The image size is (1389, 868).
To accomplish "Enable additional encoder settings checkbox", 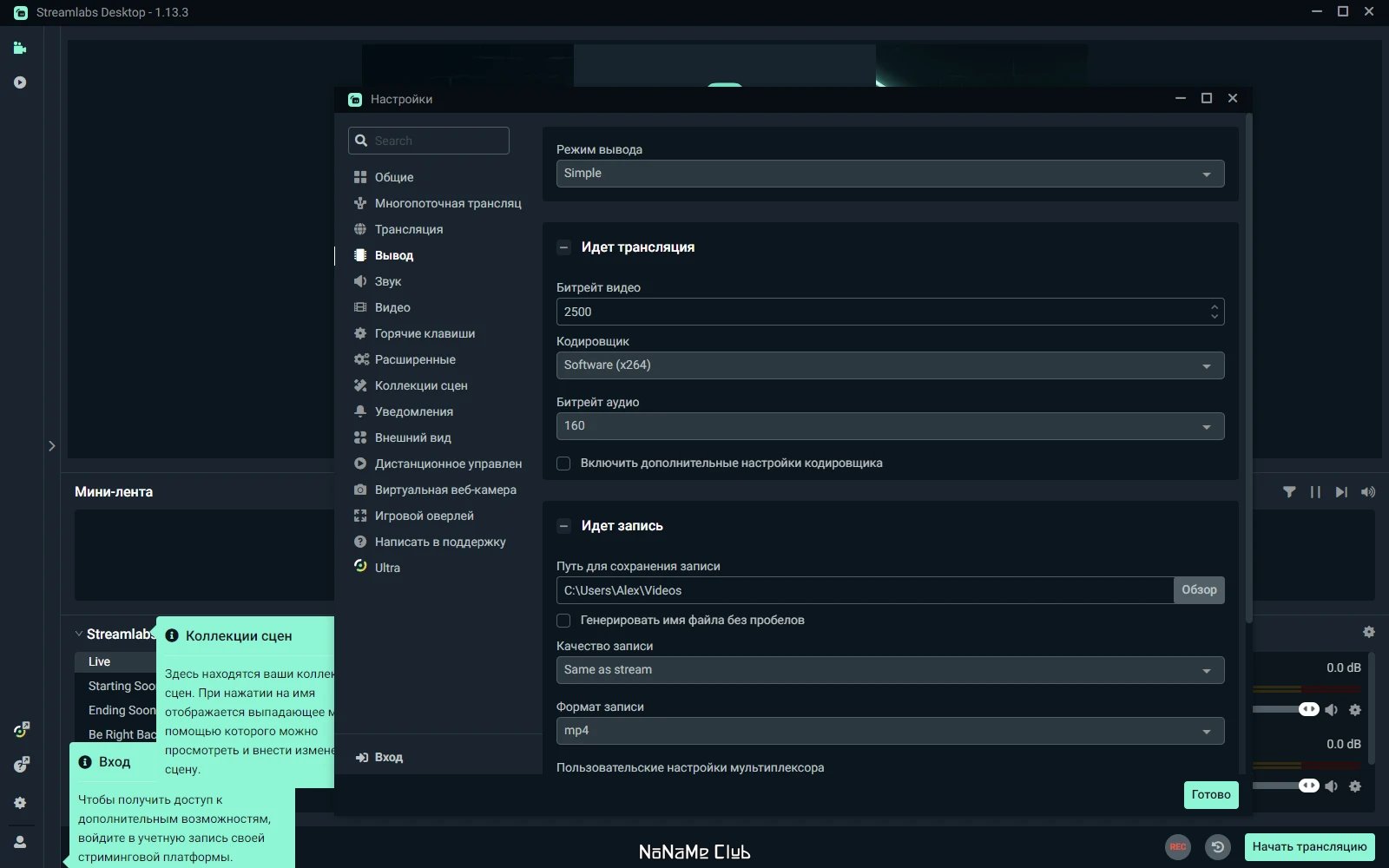I will [563, 464].
